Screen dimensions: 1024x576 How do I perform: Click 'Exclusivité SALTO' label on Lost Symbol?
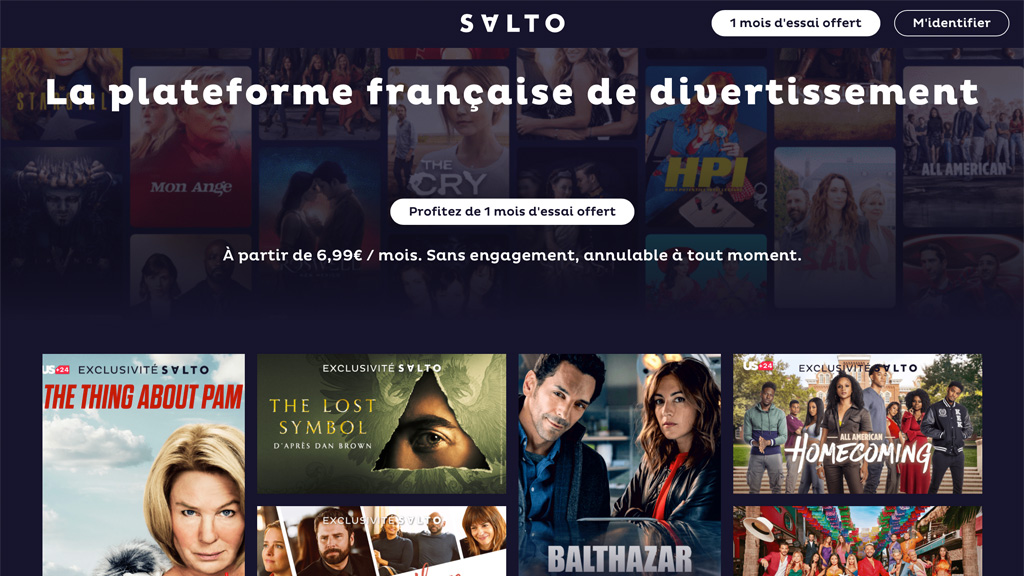382,368
